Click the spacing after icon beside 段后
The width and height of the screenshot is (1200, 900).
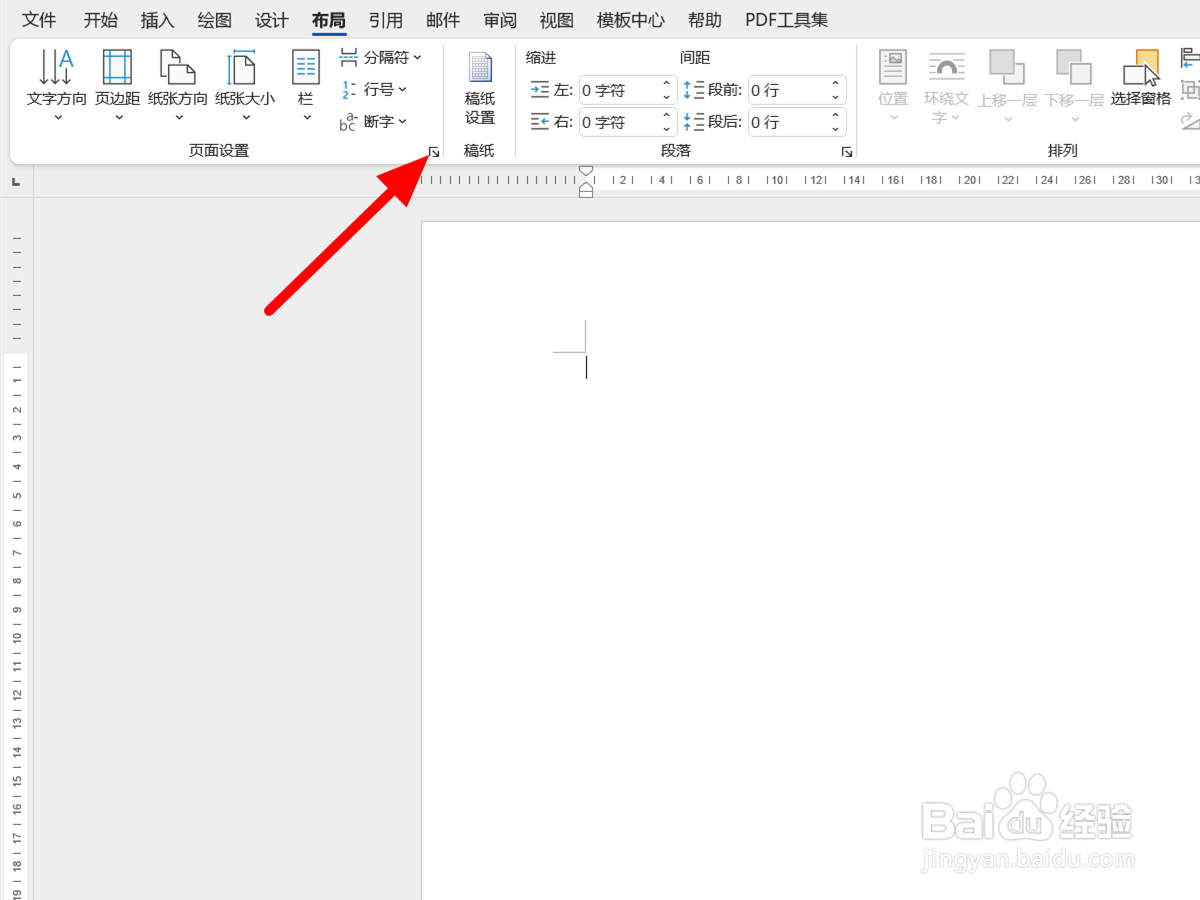(694, 122)
